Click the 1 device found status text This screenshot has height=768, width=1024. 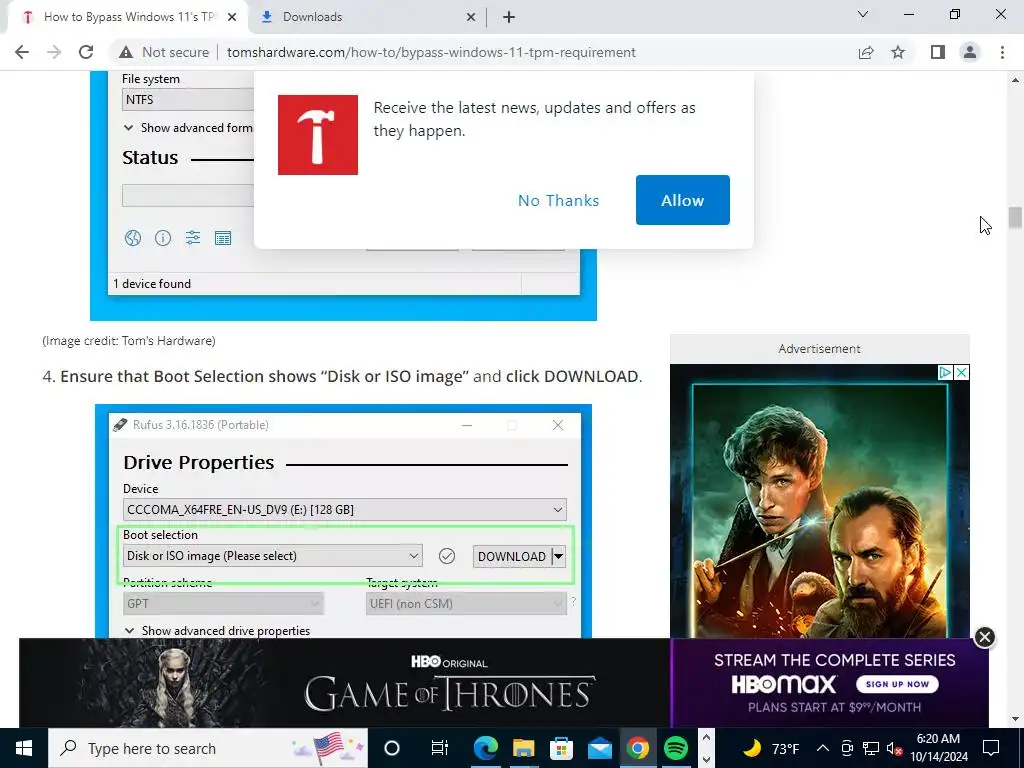152,284
